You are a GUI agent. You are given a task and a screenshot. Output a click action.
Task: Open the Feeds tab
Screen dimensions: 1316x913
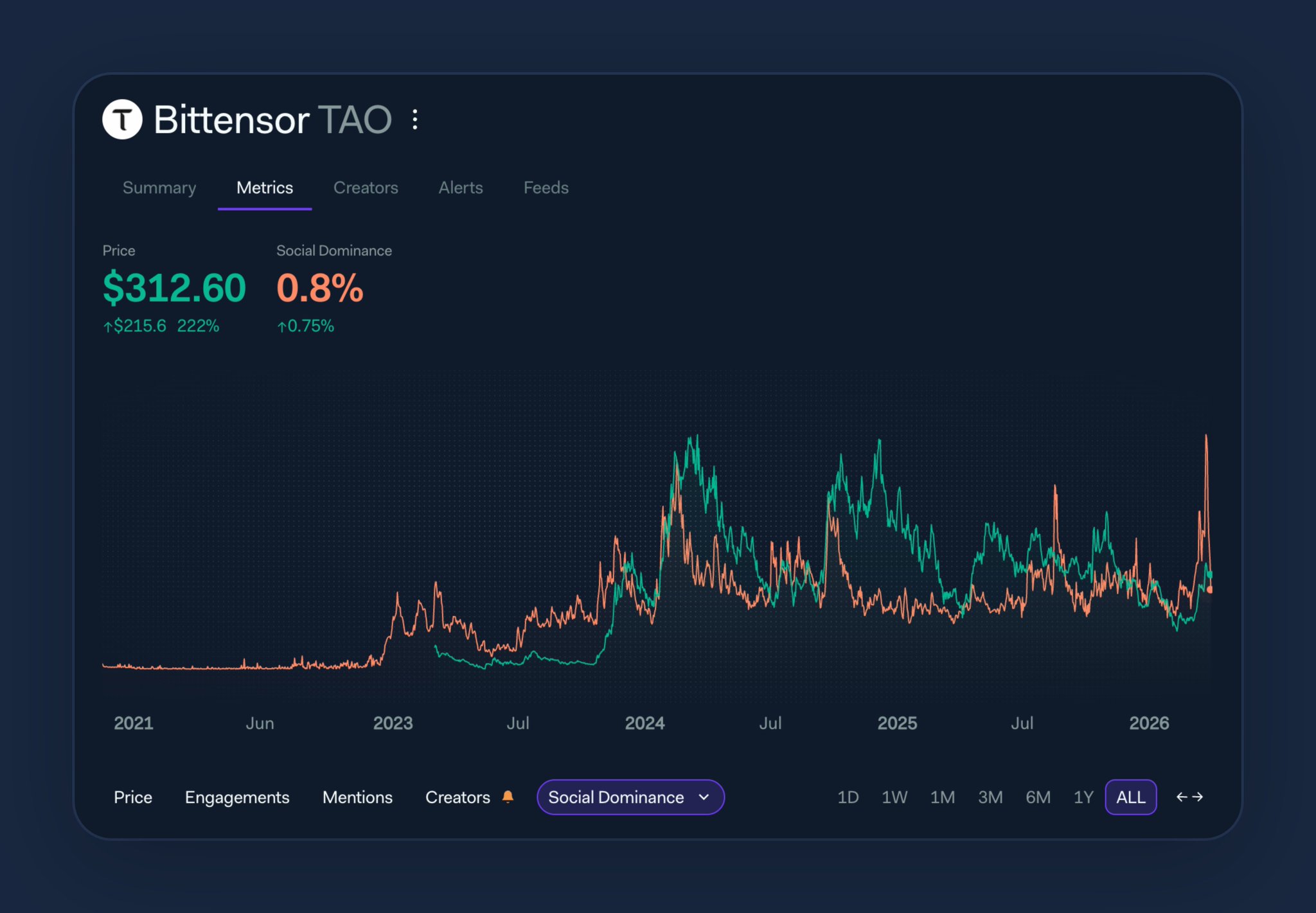click(x=546, y=188)
